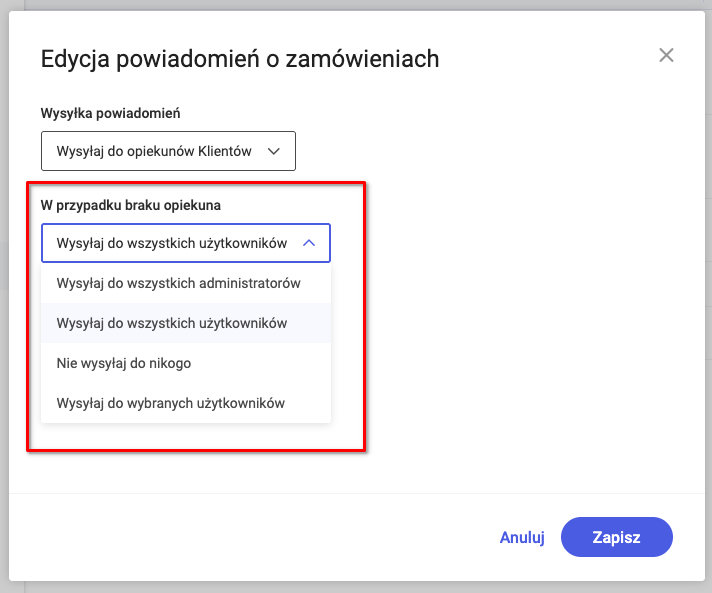Save settings with the Zapisz button
Image resolution: width=712 pixels, height=593 pixels.
(617, 537)
